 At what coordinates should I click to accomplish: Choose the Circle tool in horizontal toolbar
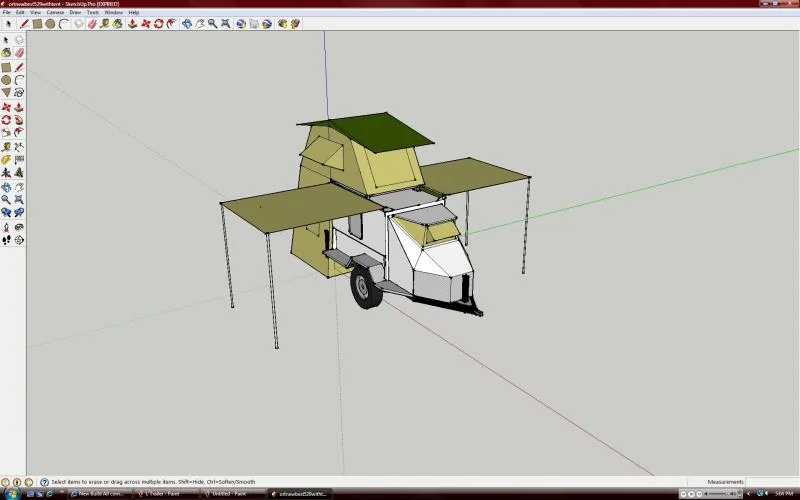50,24
